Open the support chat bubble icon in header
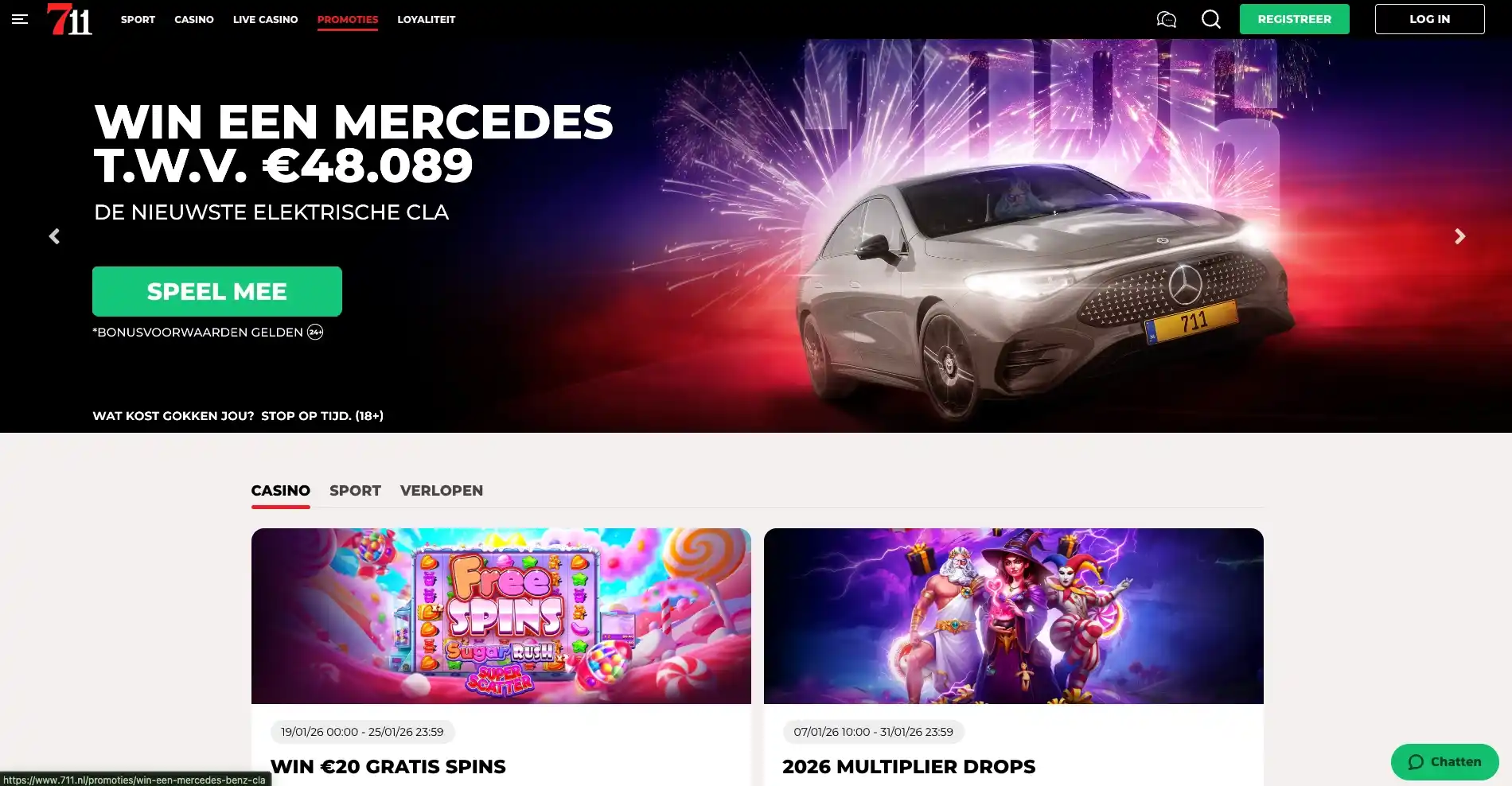The height and width of the screenshot is (786, 1512). coord(1167,19)
